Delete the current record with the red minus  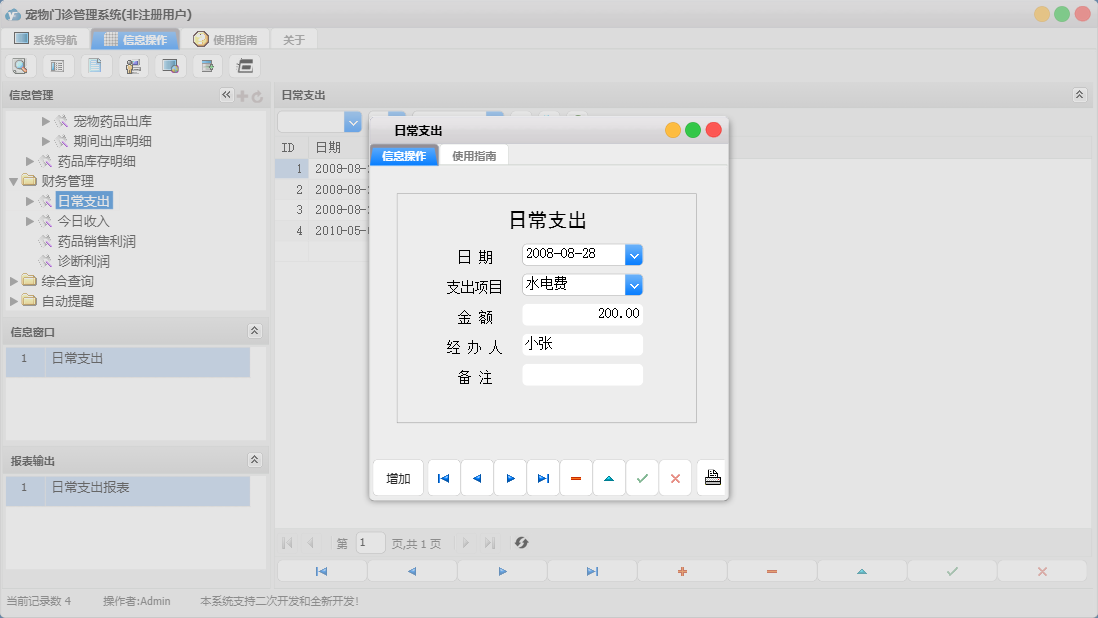576,477
